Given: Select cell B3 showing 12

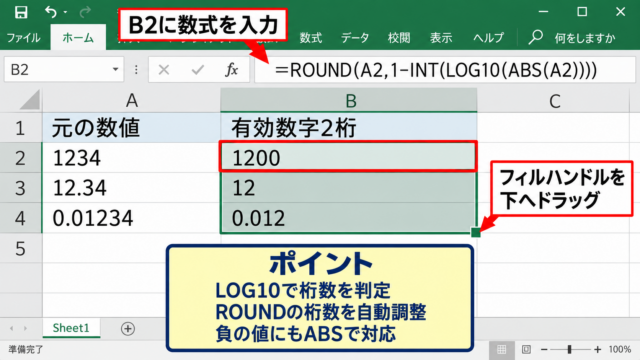Looking at the screenshot, I should pos(349,188).
